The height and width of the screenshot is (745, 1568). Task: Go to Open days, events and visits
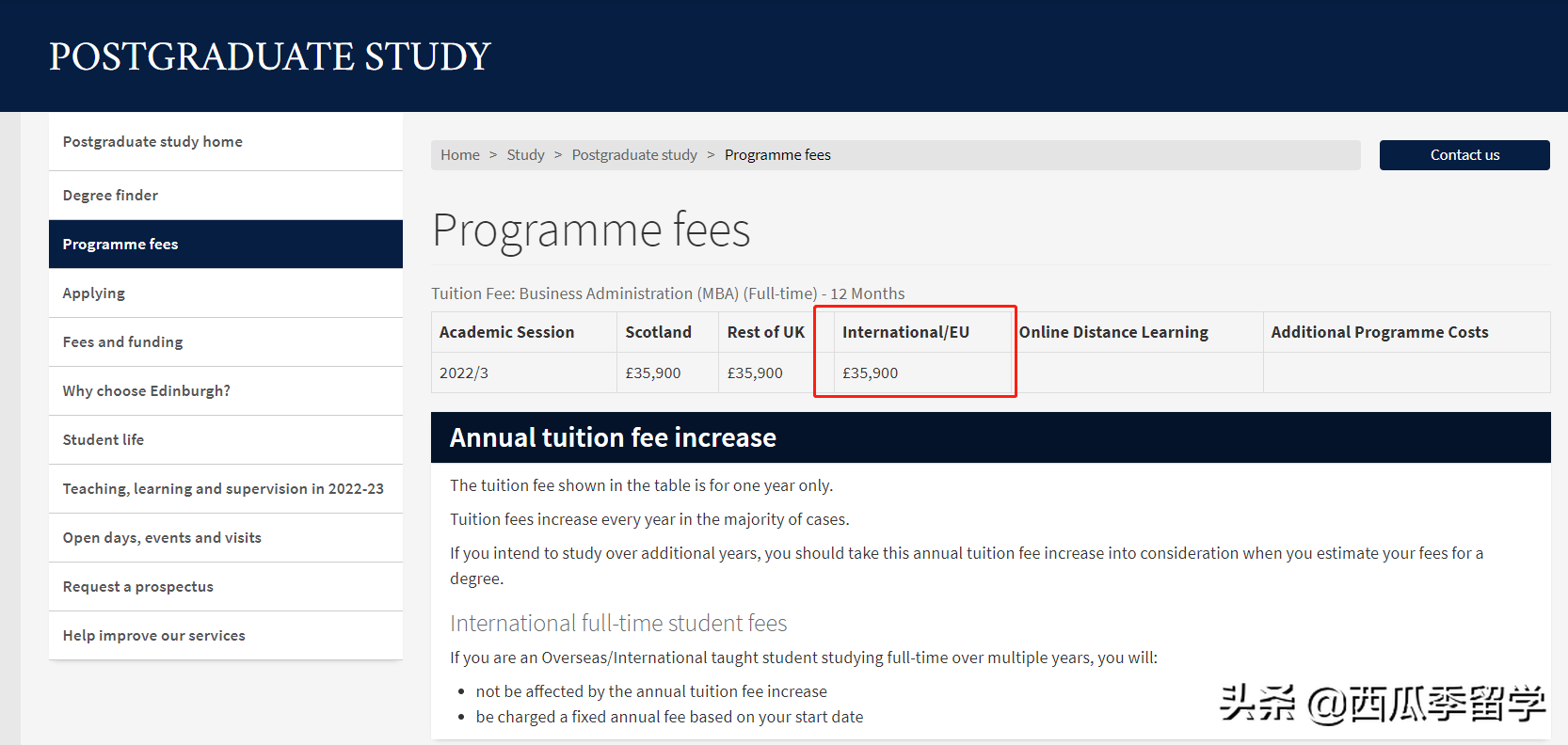[162, 538]
